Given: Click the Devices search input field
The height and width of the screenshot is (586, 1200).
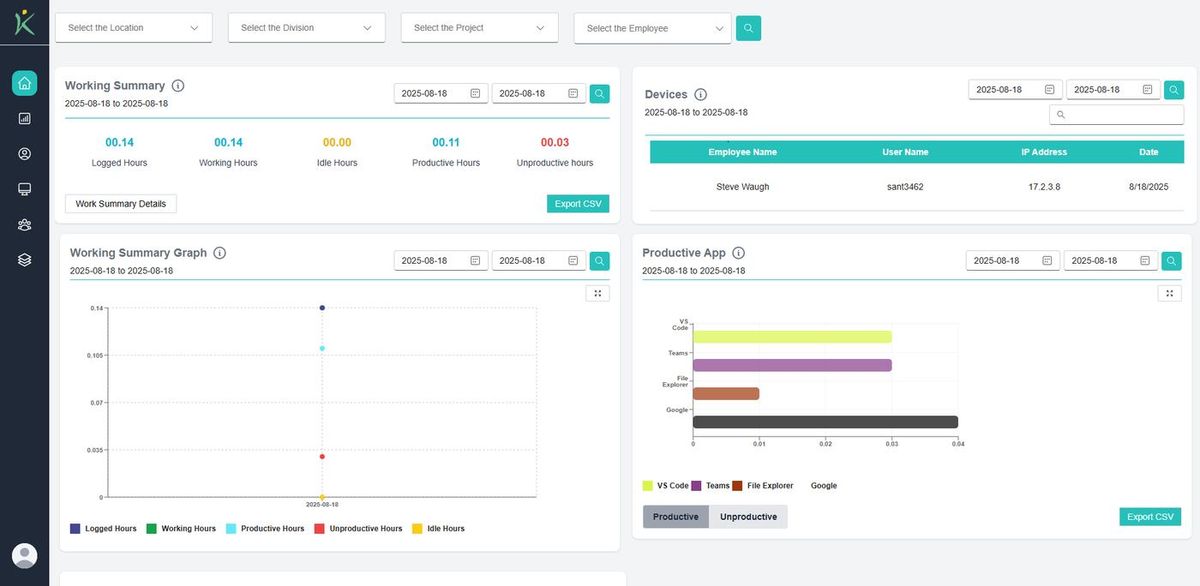Looking at the screenshot, I should pos(1116,115).
